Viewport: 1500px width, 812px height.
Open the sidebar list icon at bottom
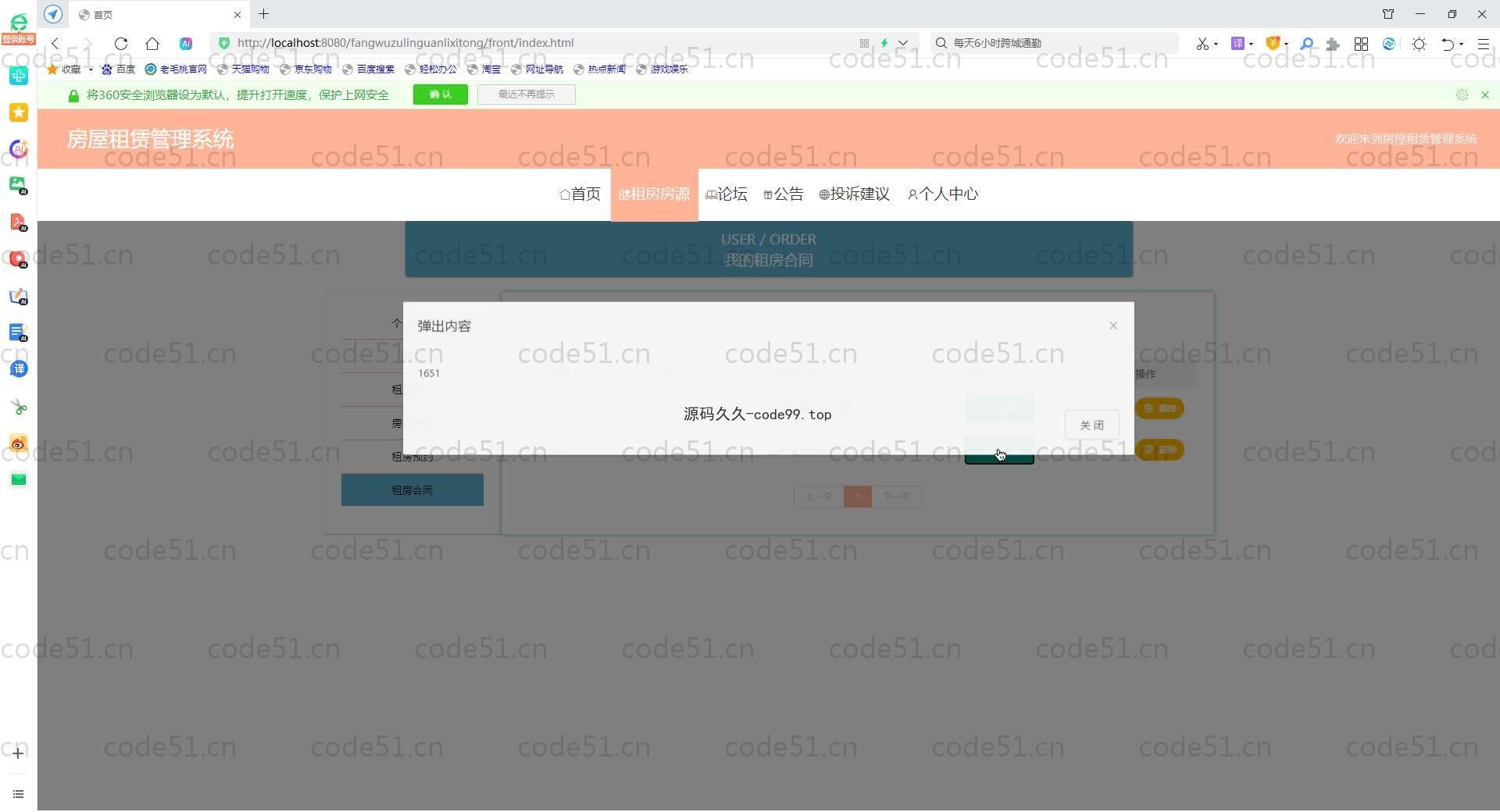pyautogui.click(x=18, y=794)
